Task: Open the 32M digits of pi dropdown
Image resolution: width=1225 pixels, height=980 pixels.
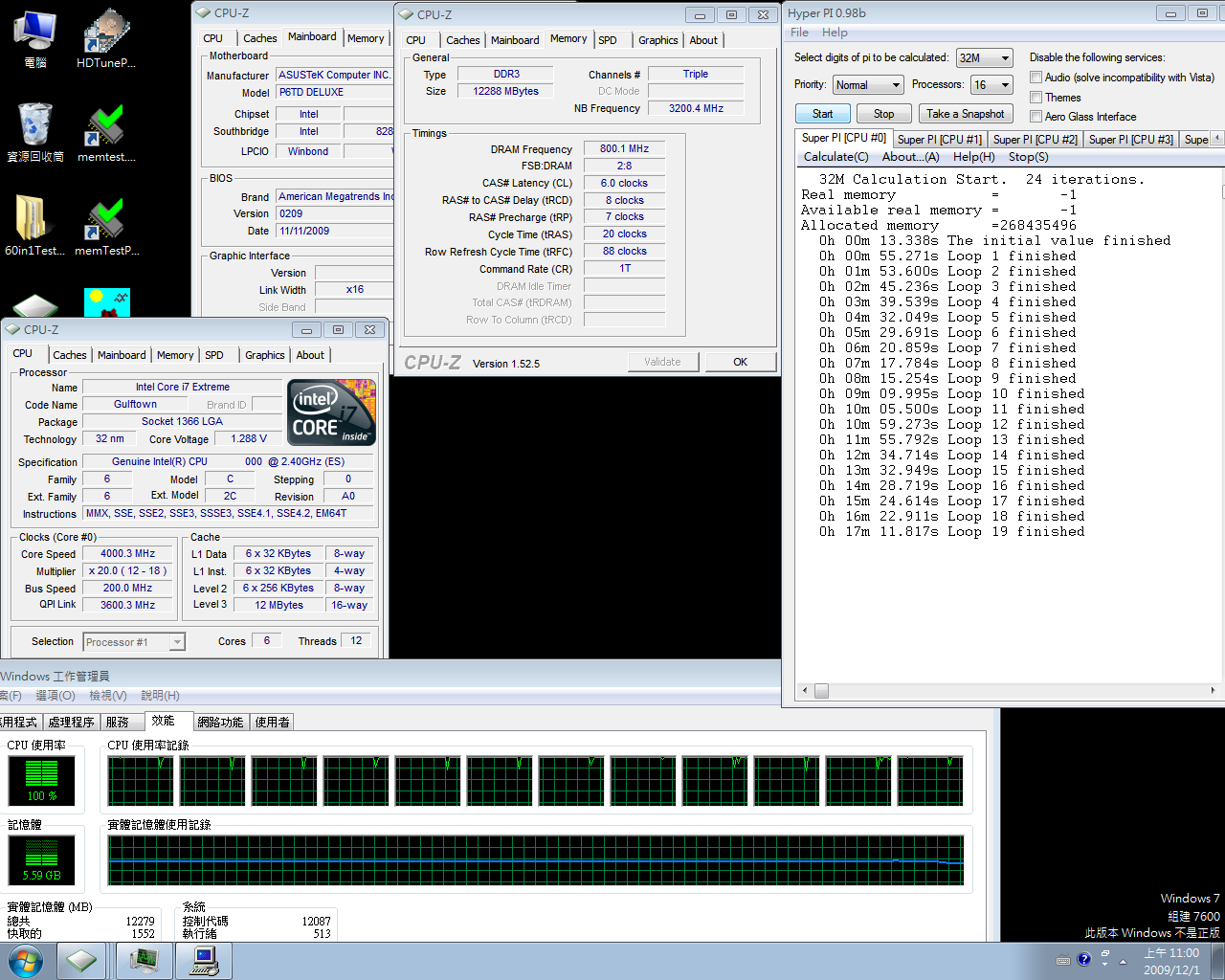Action: click(984, 58)
